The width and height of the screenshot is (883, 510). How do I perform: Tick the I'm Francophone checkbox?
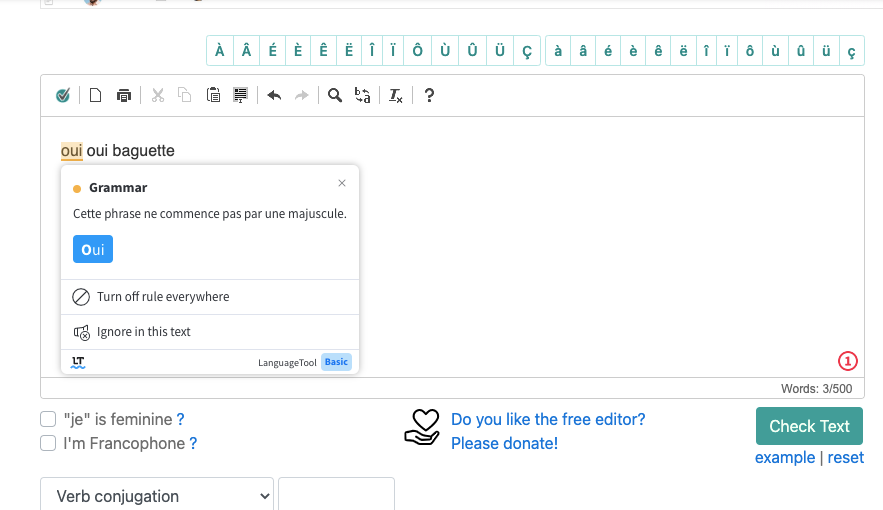tap(48, 444)
